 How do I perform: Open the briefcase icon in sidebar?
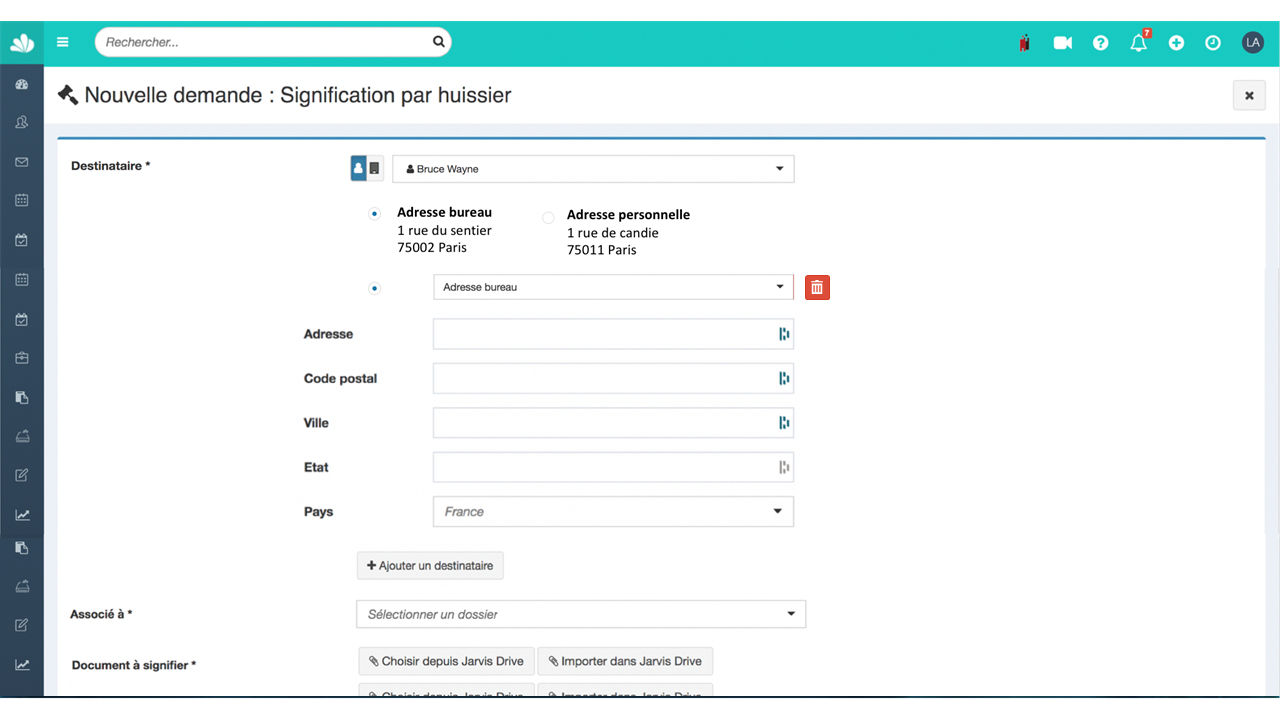21,358
